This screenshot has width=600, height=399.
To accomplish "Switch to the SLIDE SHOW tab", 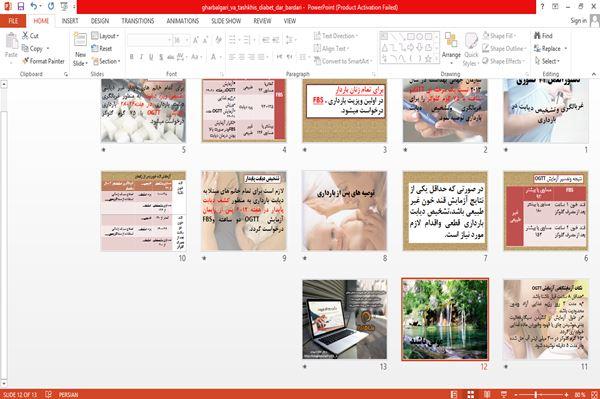I will coord(226,21).
